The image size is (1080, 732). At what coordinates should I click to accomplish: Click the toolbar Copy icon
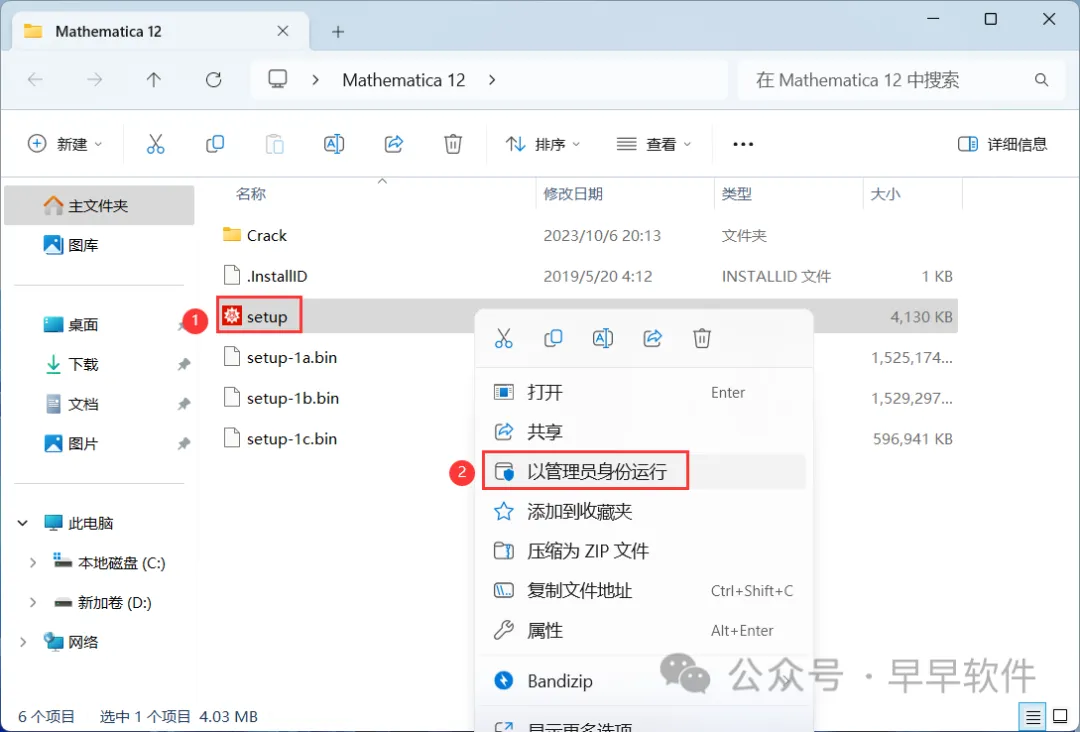coord(215,144)
